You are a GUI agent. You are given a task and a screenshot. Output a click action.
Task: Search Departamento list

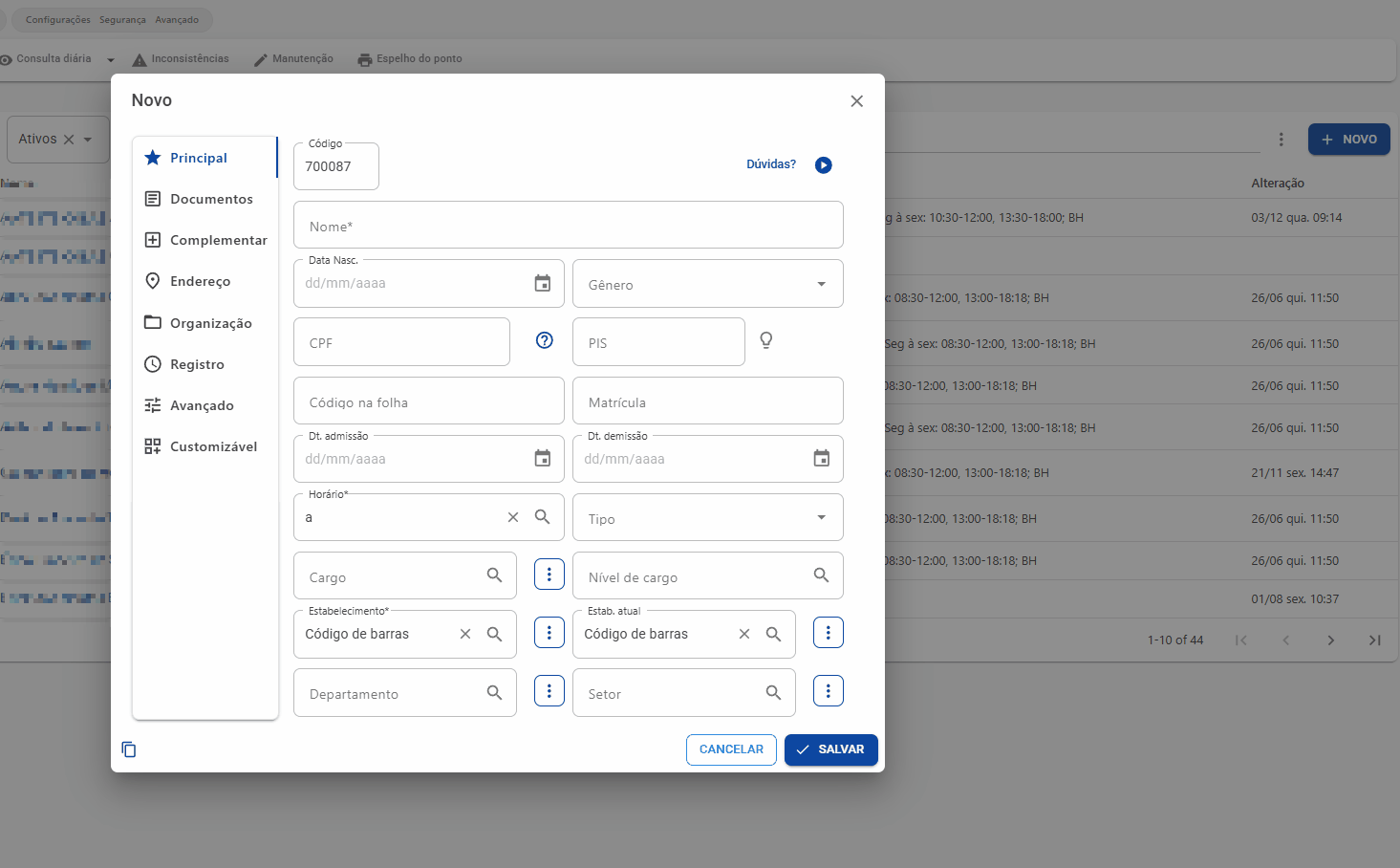point(494,692)
